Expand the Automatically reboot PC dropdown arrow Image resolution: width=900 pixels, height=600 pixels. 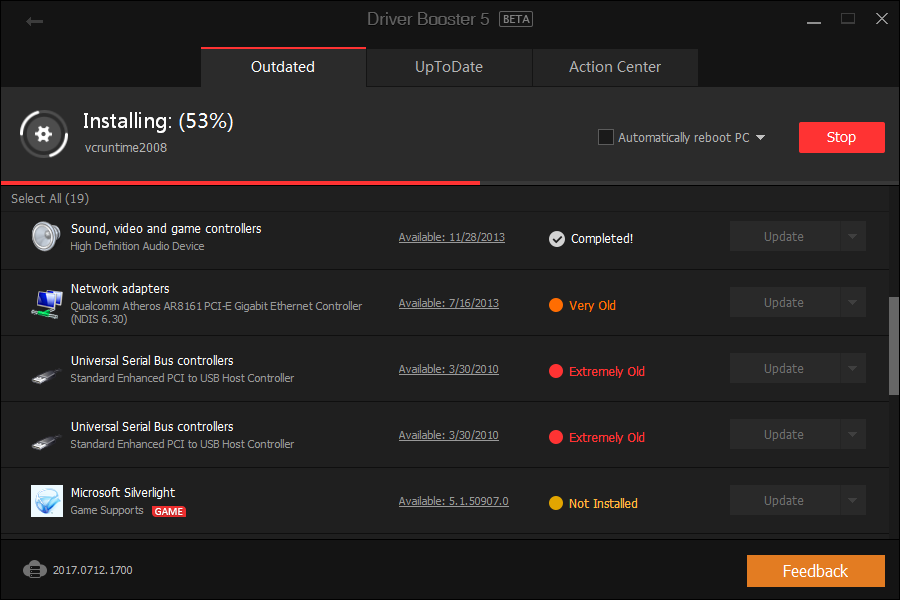(761, 138)
